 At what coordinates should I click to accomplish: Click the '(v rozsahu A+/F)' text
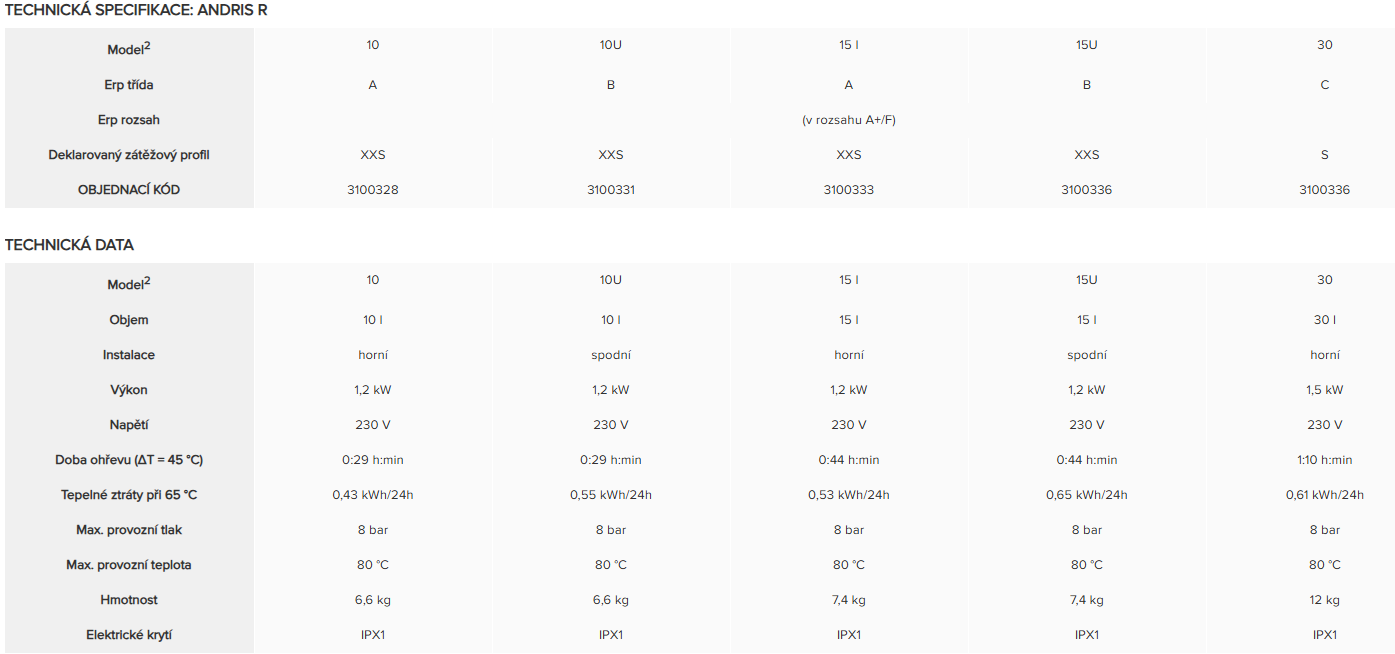click(848, 120)
